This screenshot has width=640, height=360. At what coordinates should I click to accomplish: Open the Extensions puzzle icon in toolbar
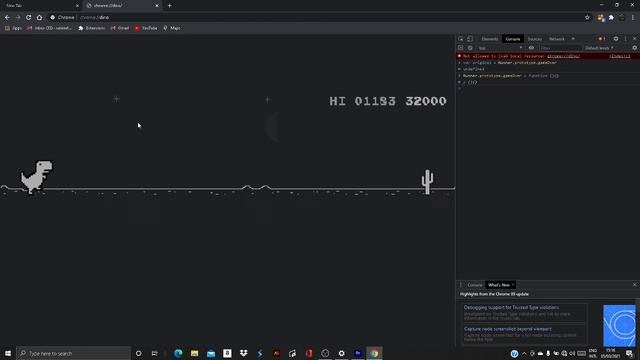click(x=611, y=18)
